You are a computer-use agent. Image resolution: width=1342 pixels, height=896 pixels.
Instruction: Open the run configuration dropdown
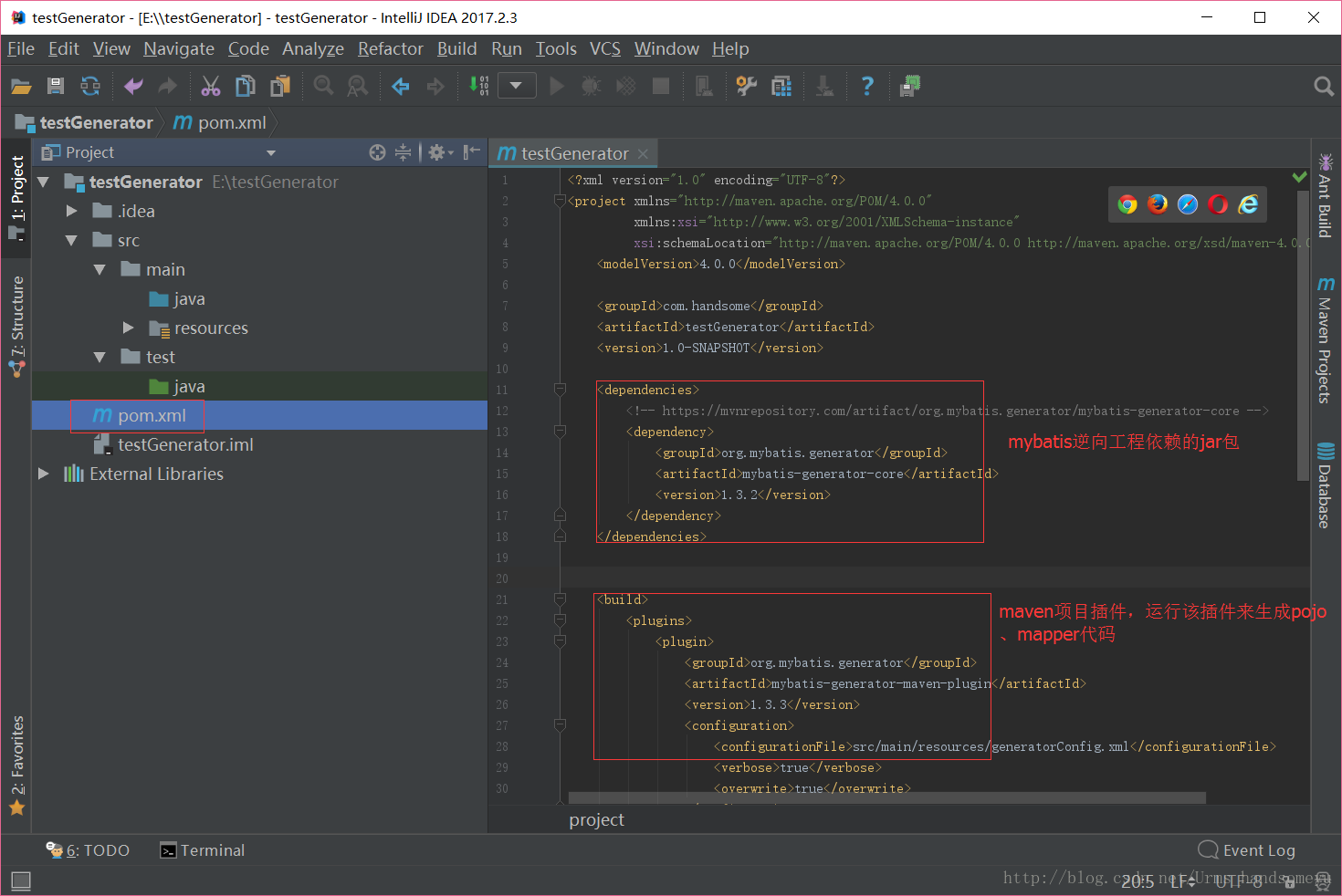tap(516, 86)
